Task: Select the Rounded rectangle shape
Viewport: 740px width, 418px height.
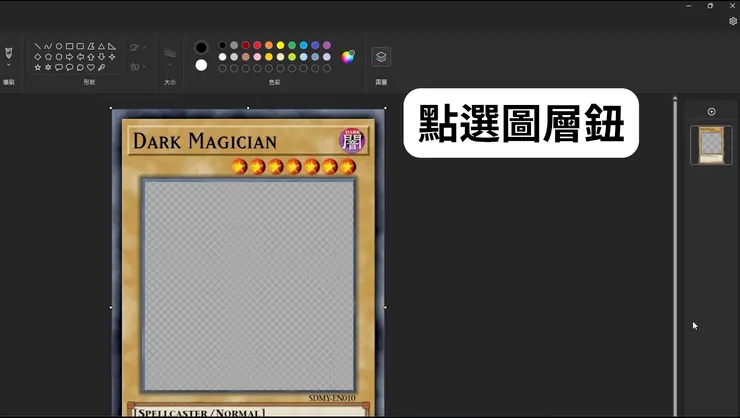Action: tap(80, 46)
